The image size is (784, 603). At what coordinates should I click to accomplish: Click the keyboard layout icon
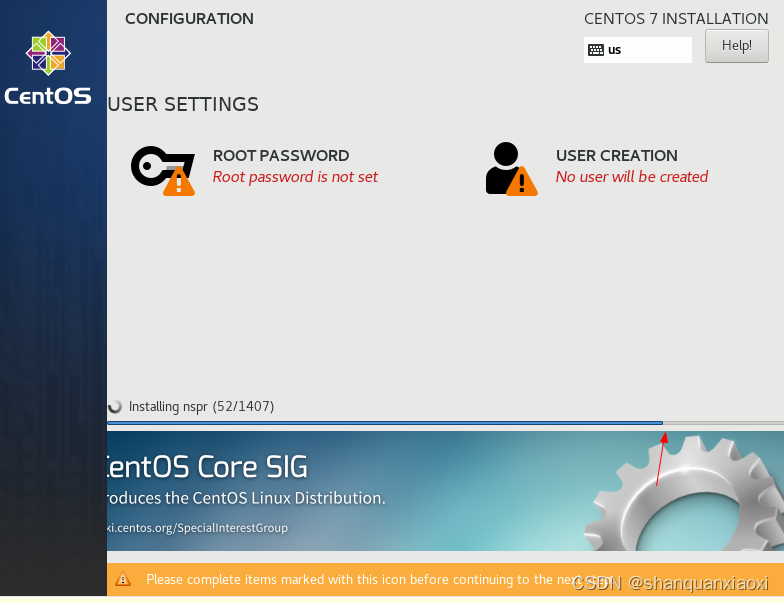596,50
